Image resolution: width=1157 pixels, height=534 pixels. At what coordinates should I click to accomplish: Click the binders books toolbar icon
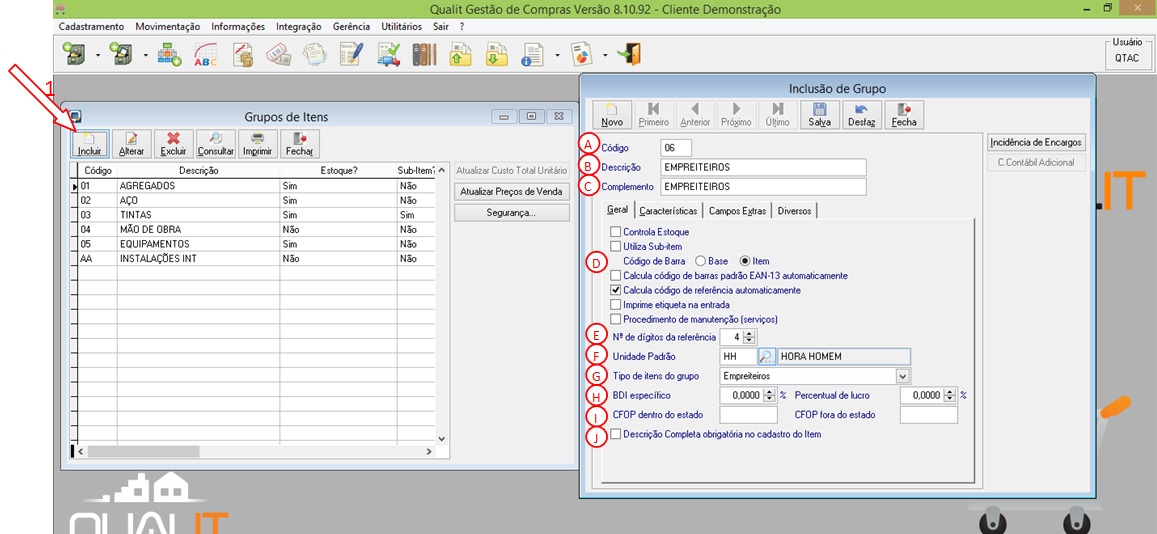point(425,55)
